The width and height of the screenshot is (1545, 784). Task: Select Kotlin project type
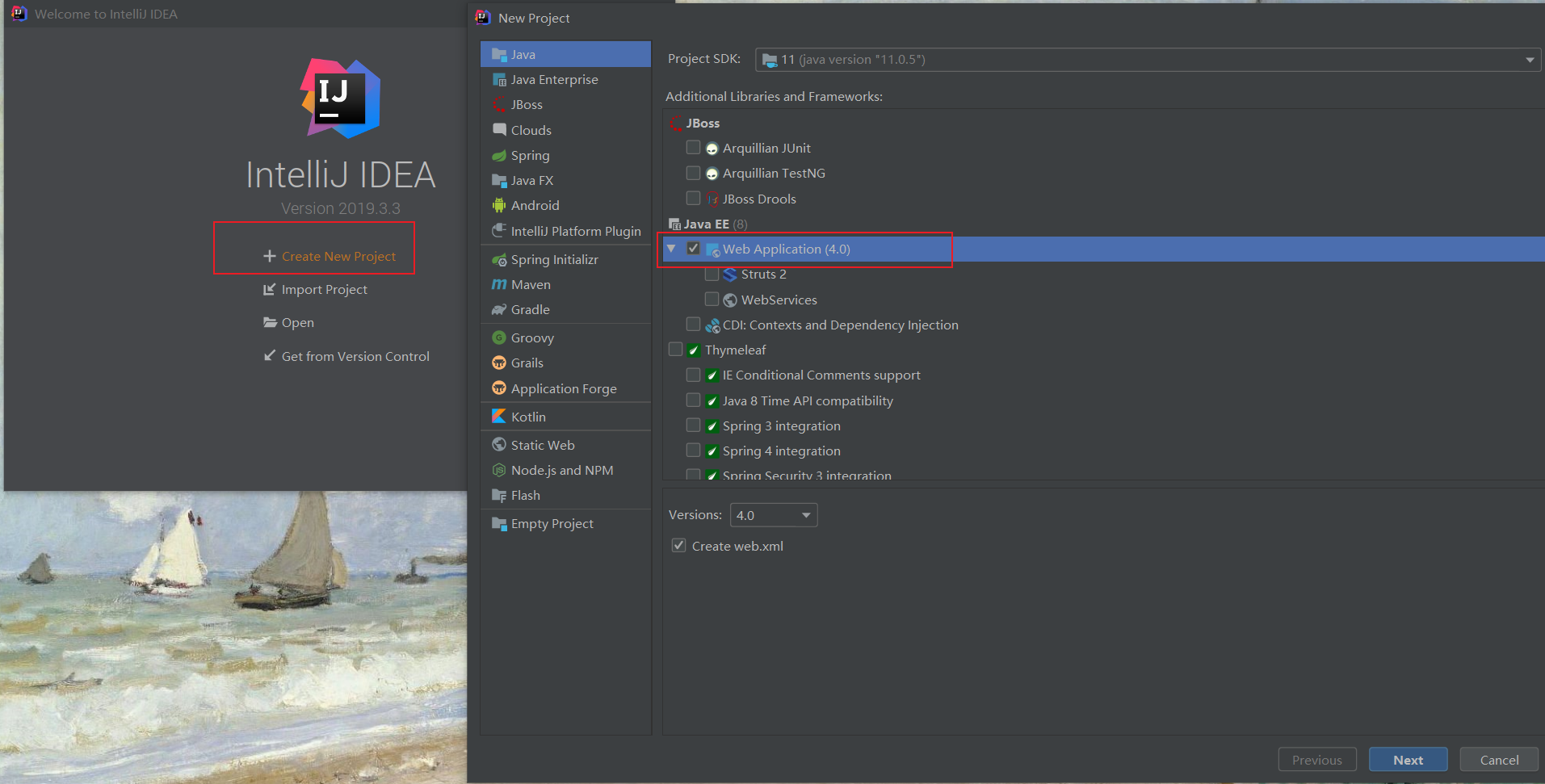point(565,417)
